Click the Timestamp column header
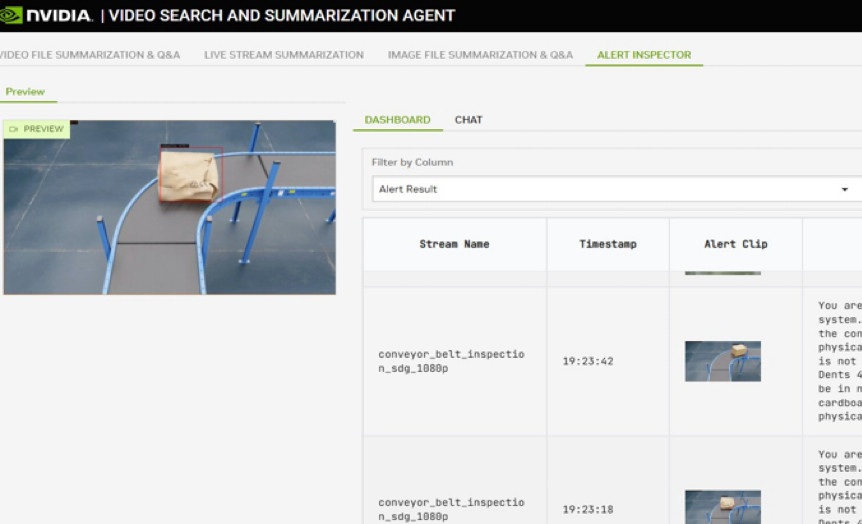Viewport: 862px width, 524px height. click(x=607, y=244)
